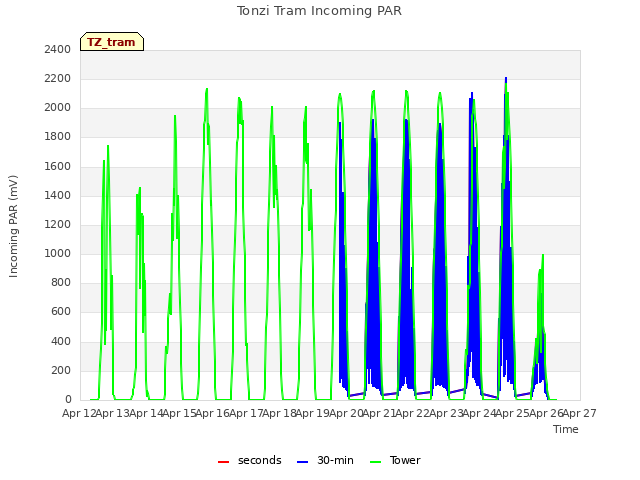Click the Apr 20 x-axis tick label
The image size is (640, 480).
pos(346,413)
